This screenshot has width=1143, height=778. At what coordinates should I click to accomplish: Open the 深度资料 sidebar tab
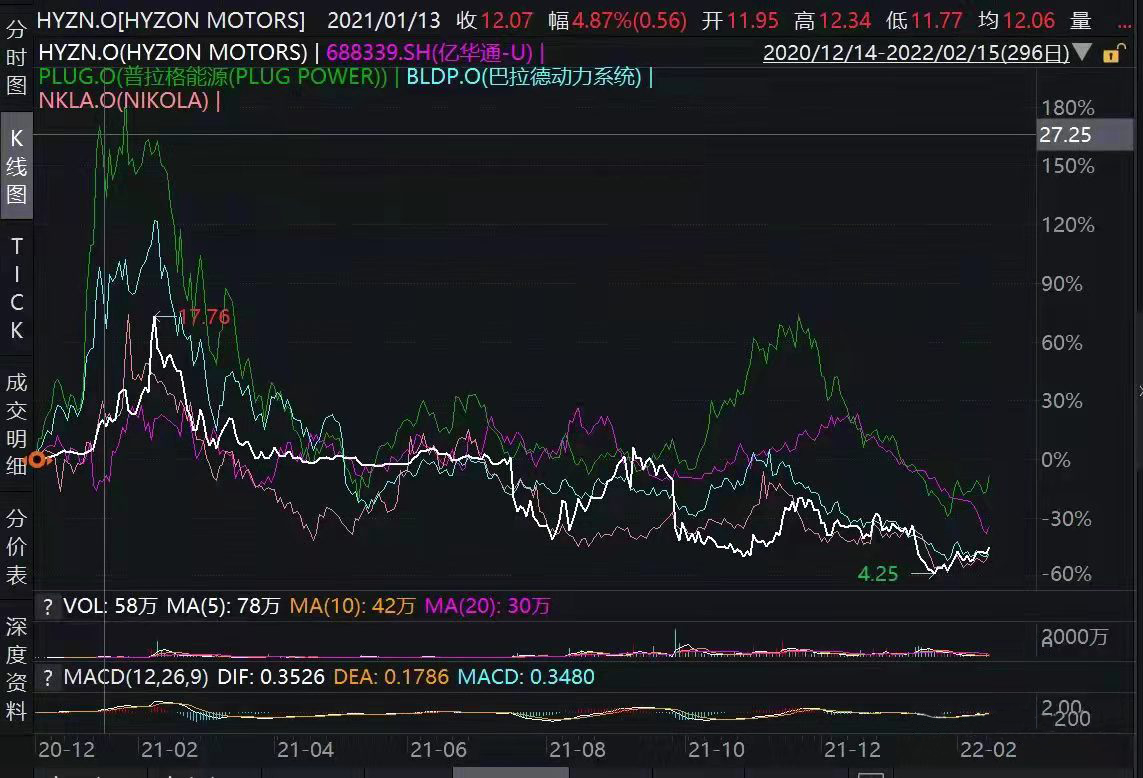tap(17, 669)
